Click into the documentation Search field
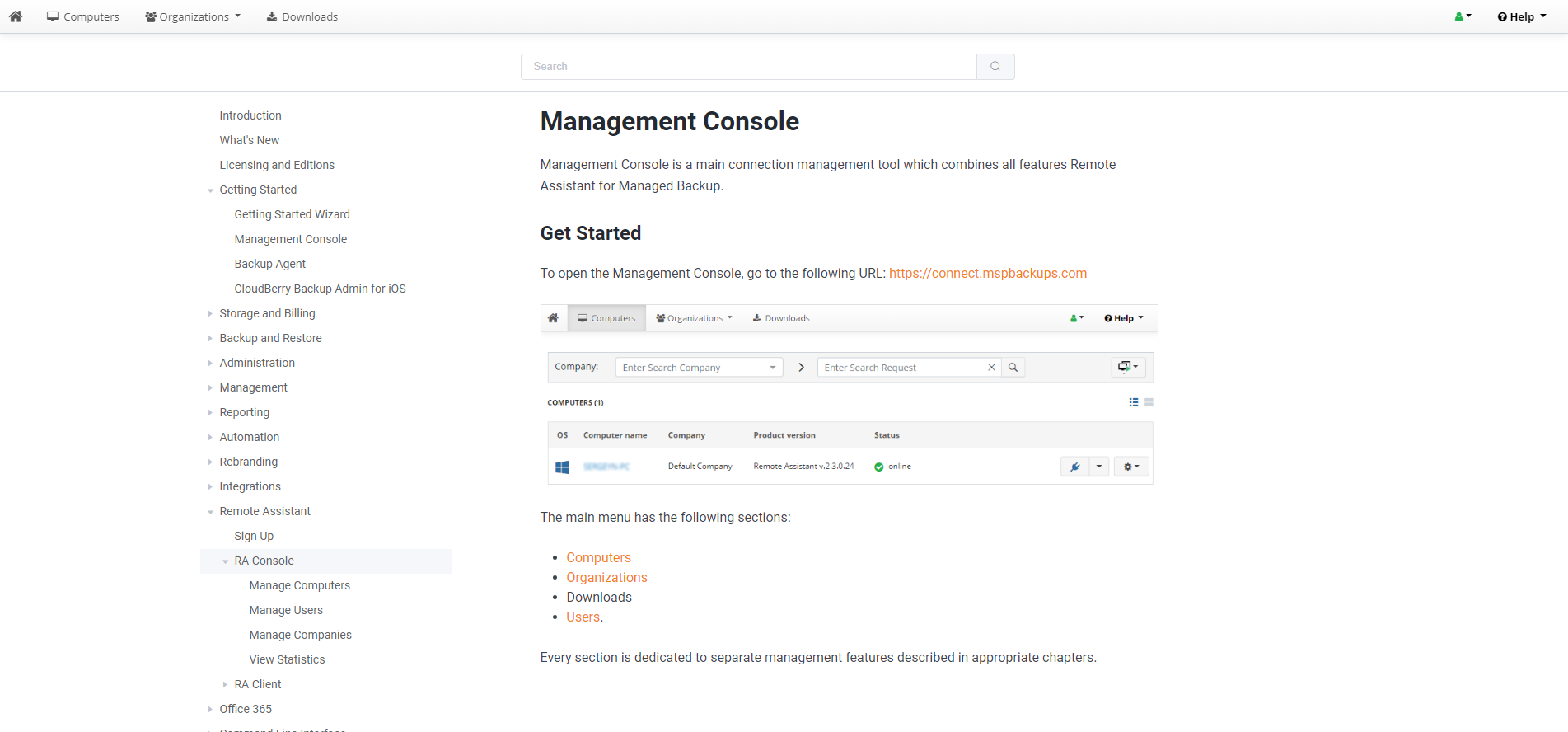Image resolution: width=1568 pixels, height=732 pixels. pos(749,67)
